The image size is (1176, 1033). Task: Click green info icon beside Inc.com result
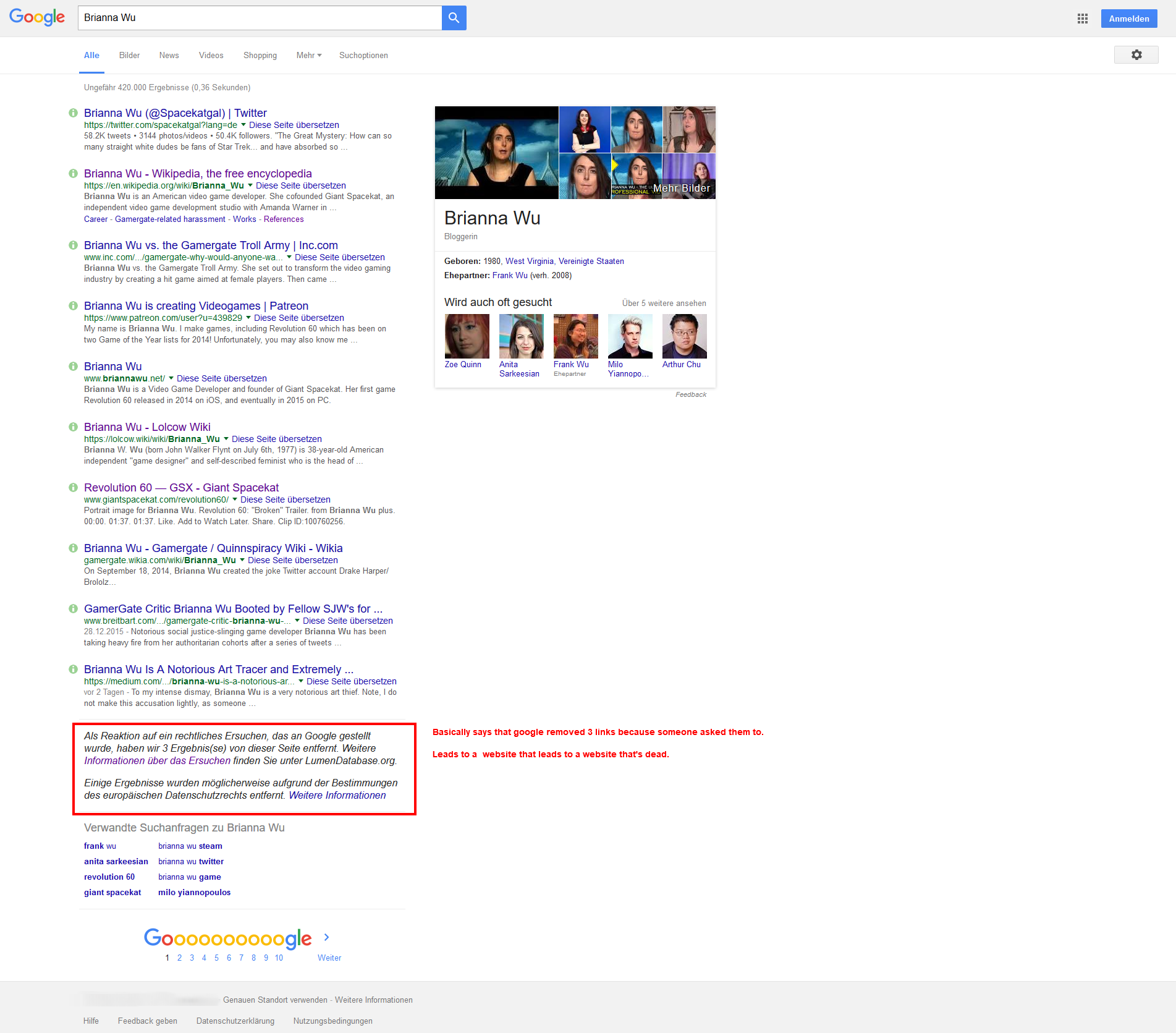(73, 245)
